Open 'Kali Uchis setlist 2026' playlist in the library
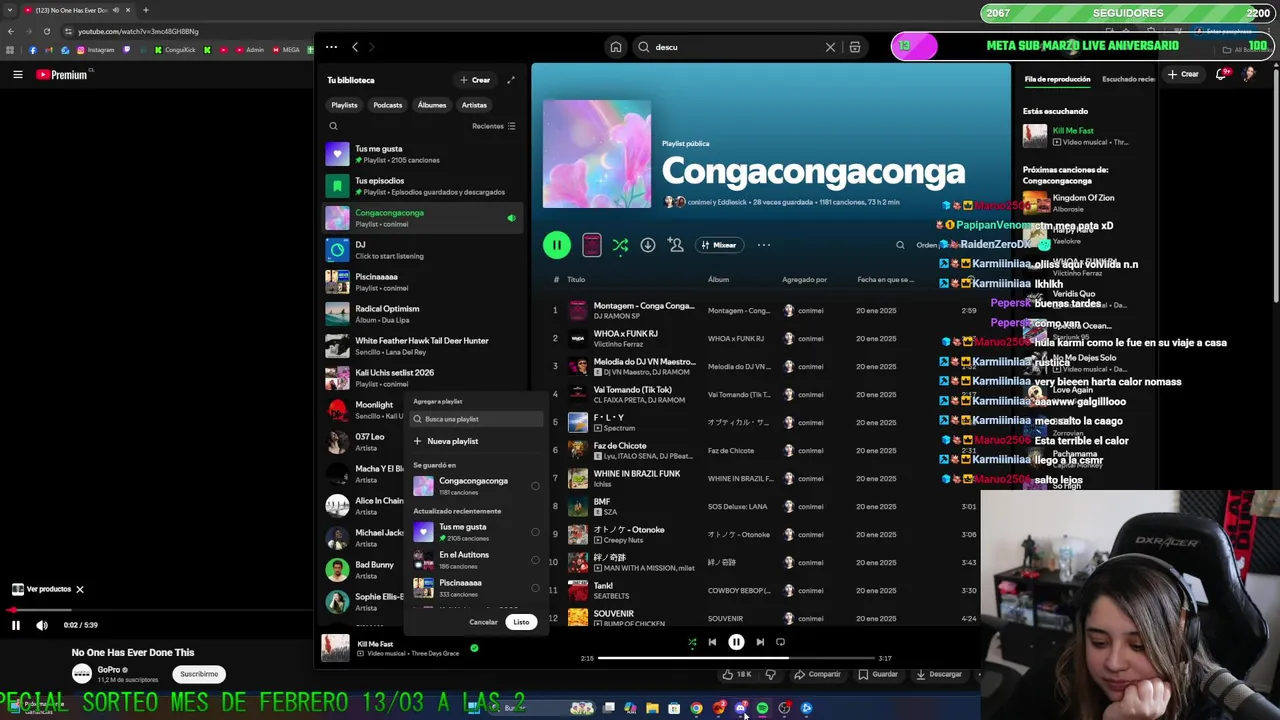Image resolution: width=1280 pixels, height=720 pixels. (x=420, y=378)
